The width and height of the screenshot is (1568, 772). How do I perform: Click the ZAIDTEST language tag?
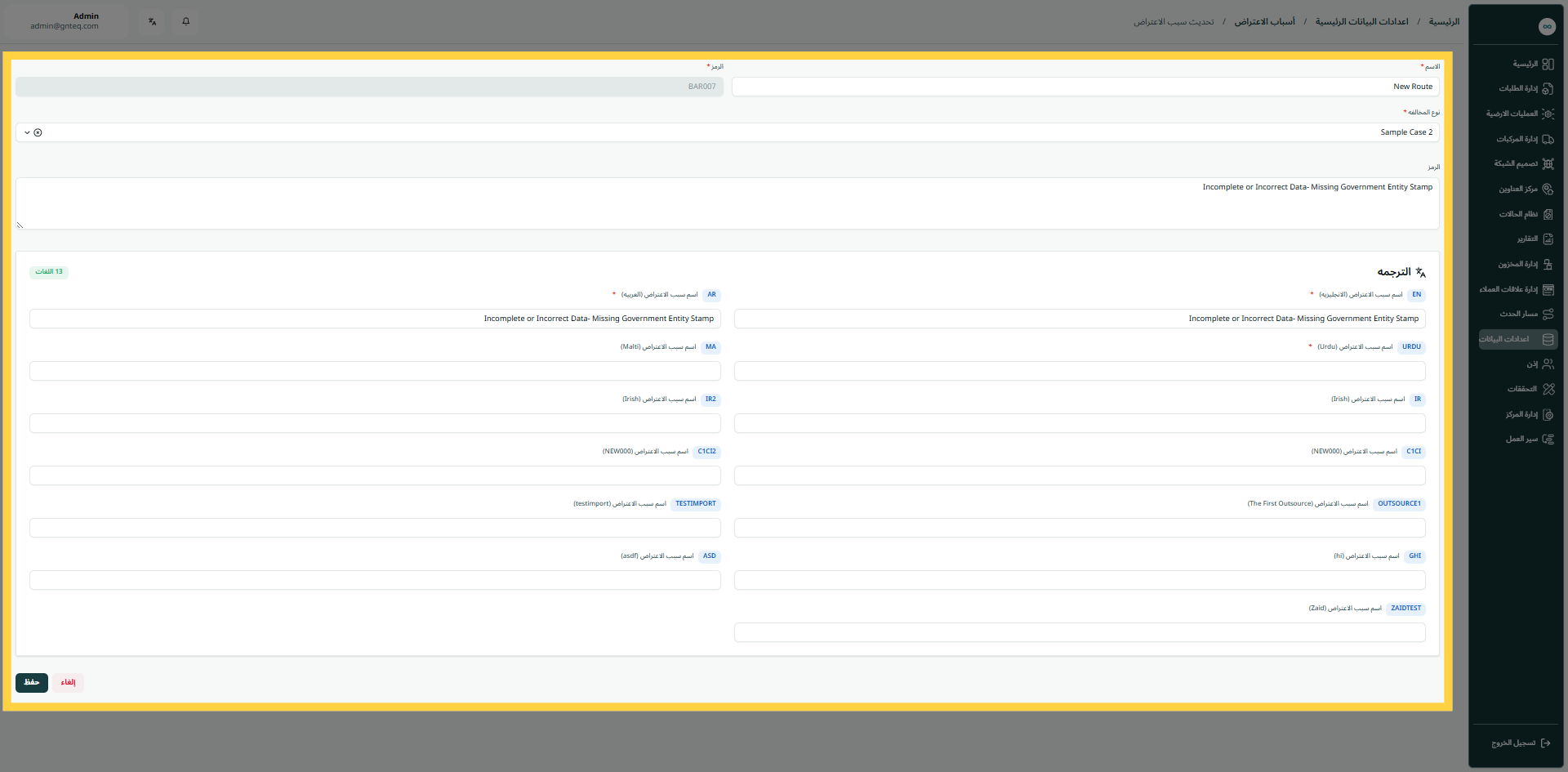tap(1406, 609)
